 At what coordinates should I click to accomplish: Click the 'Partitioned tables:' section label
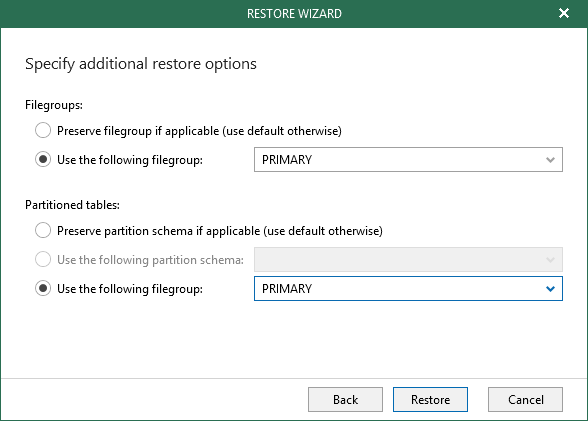click(x=72, y=205)
